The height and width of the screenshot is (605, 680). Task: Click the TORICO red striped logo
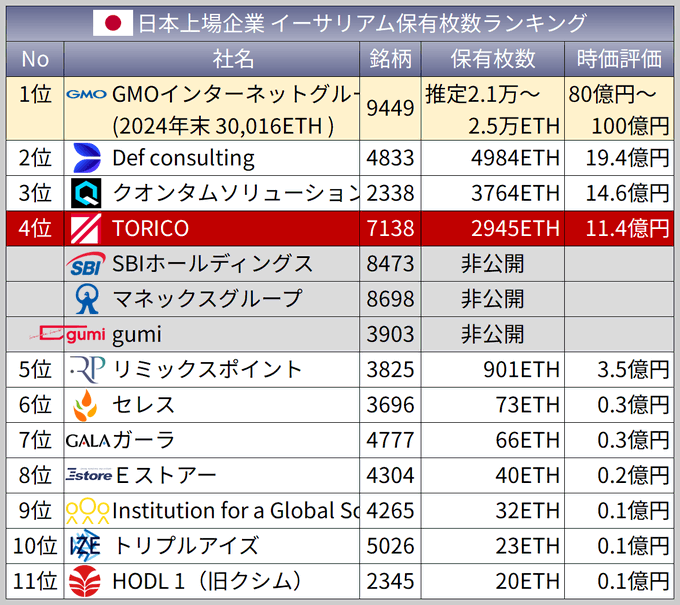click(x=86, y=228)
